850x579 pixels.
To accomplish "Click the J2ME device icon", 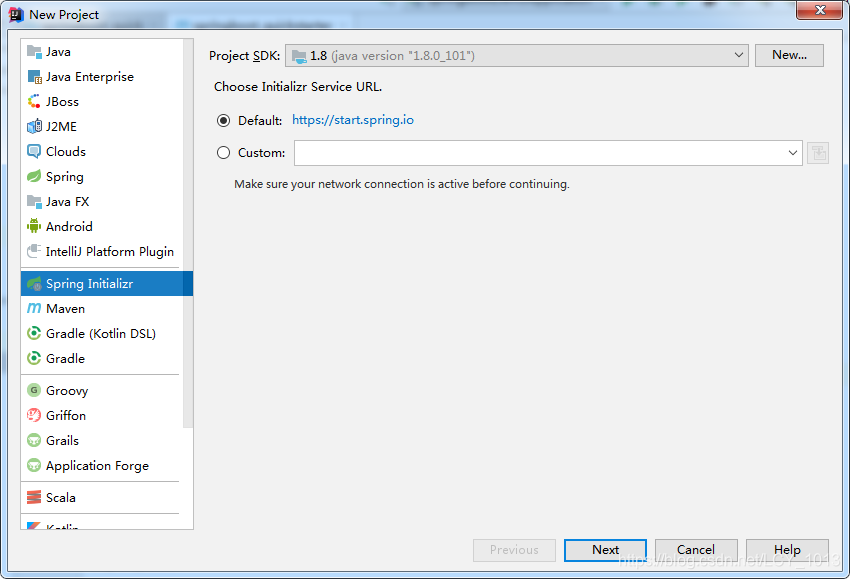I will (34, 126).
